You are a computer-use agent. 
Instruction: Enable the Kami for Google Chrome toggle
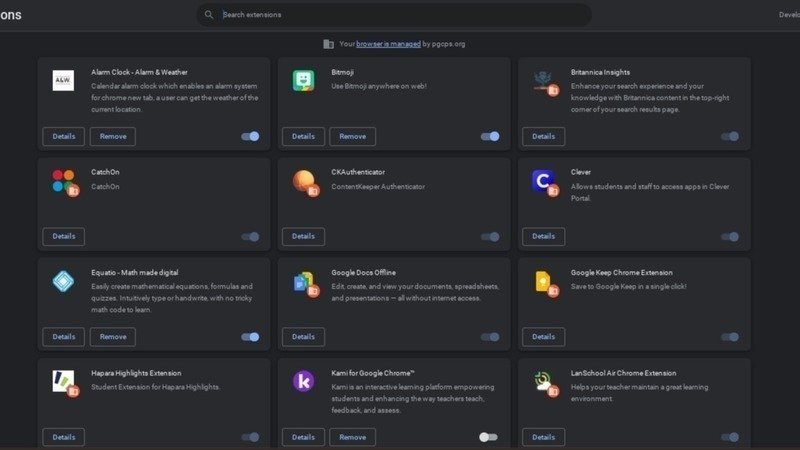pyautogui.click(x=488, y=437)
